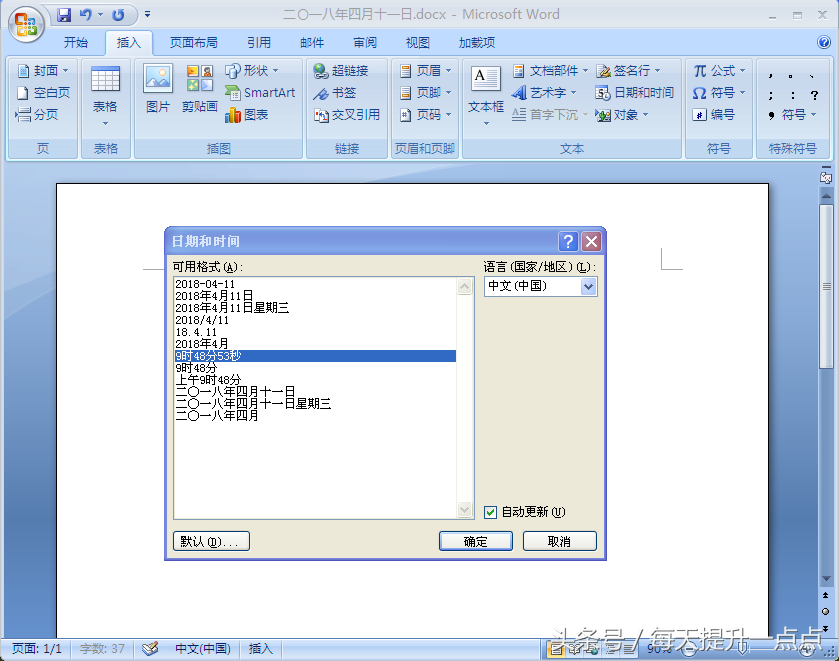Click the Office button logo
839x661 pixels.
26,24
